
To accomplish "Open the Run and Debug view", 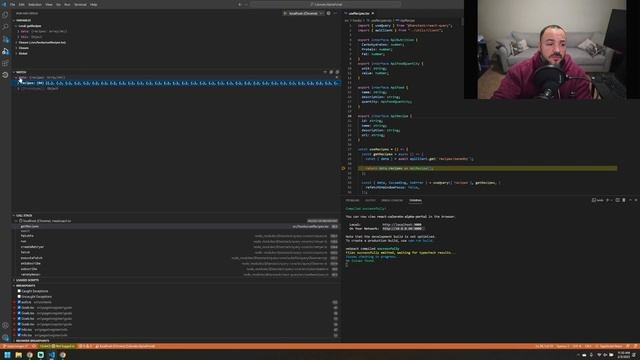I will [x=5, y=51].
